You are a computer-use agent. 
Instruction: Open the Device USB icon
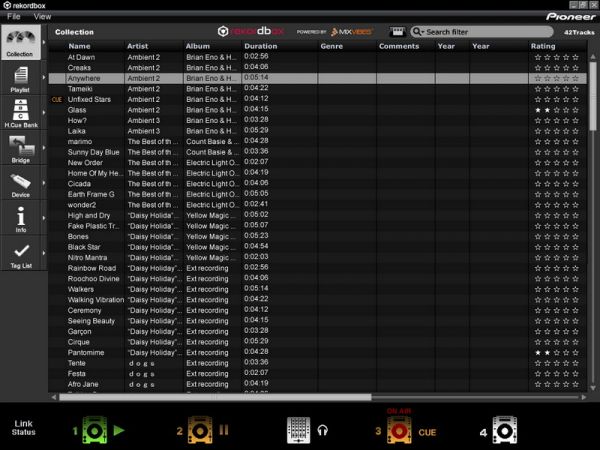(x=21, y=184)
